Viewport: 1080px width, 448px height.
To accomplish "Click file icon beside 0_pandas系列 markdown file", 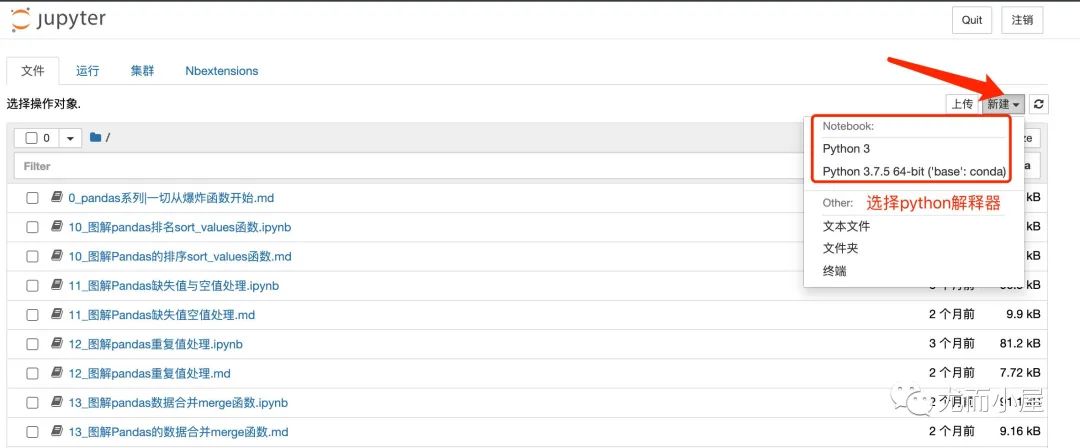I will 57,198.
